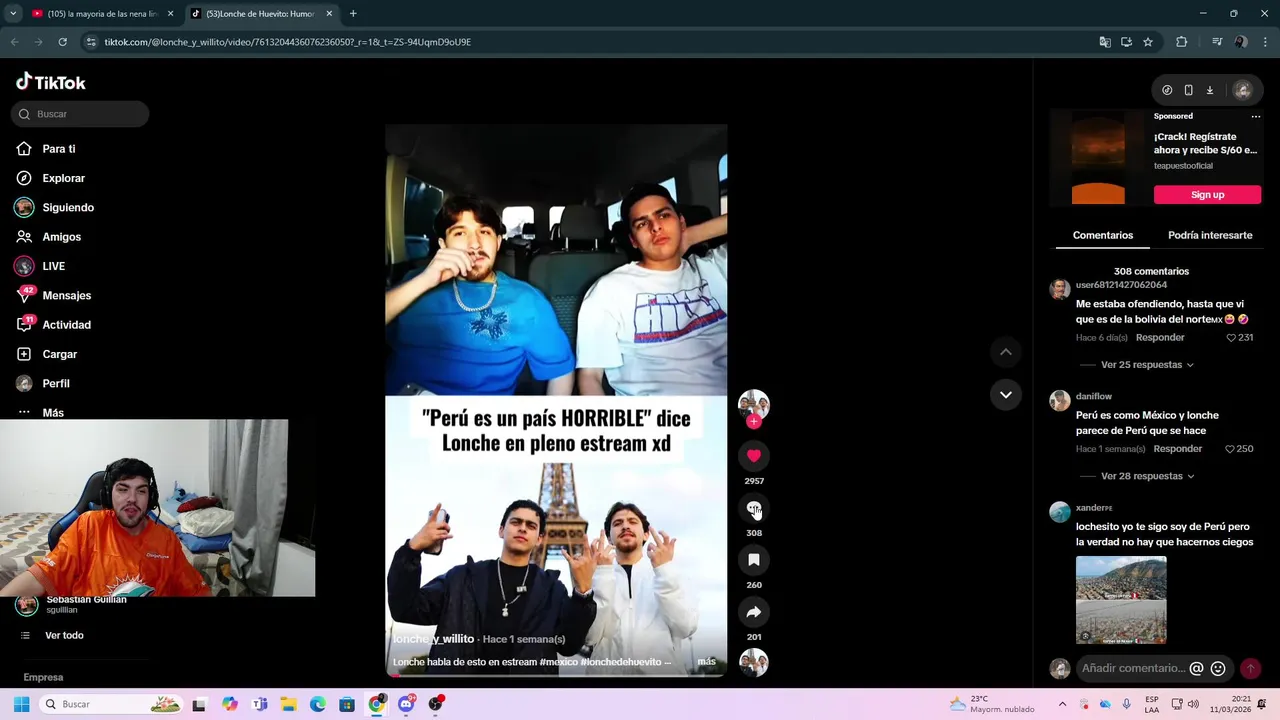Open lonche_y_willito username link
This screenshot has height=720, width=1280.
point(433,639)
